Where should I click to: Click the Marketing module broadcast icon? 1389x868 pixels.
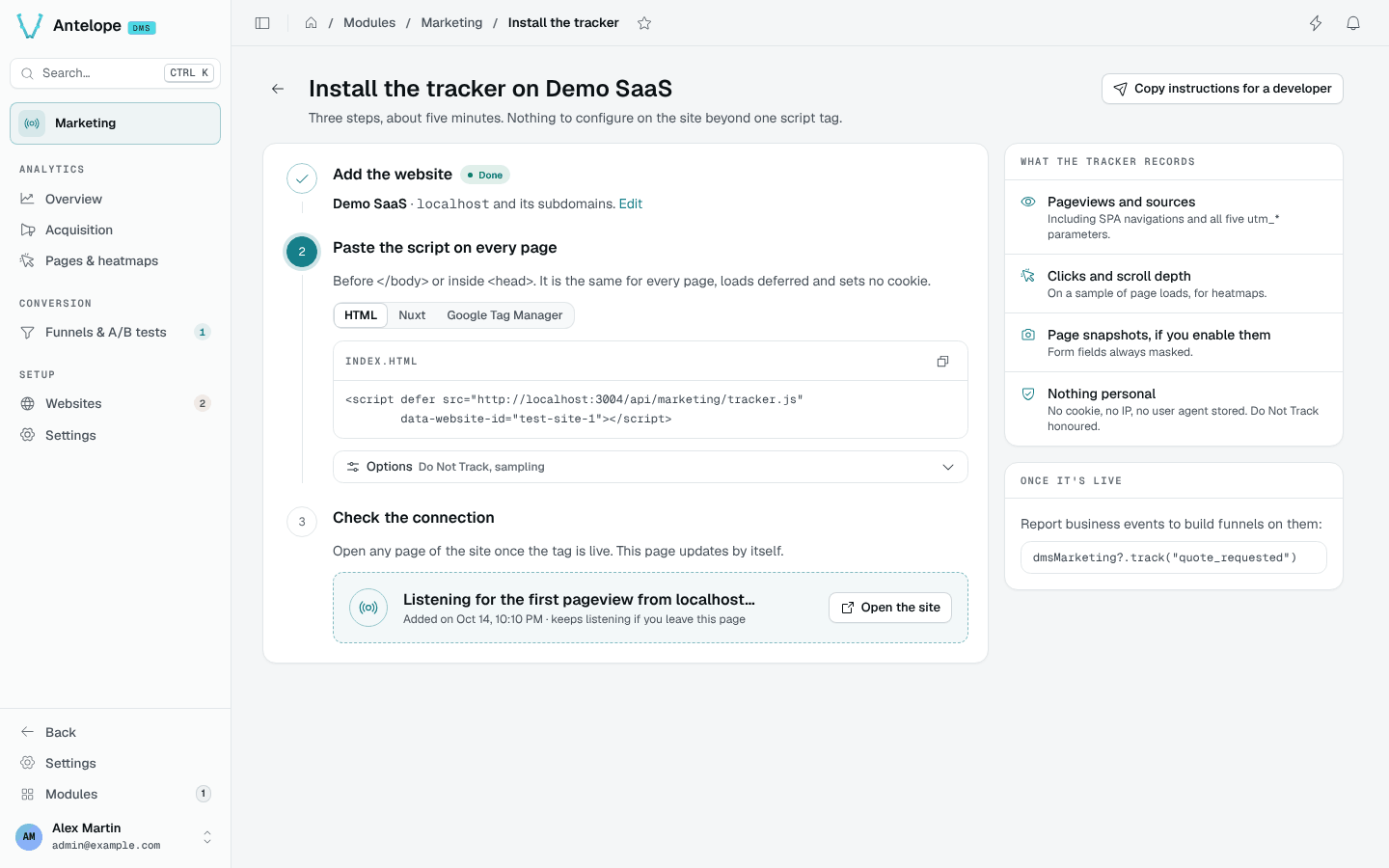pos(32,123)
